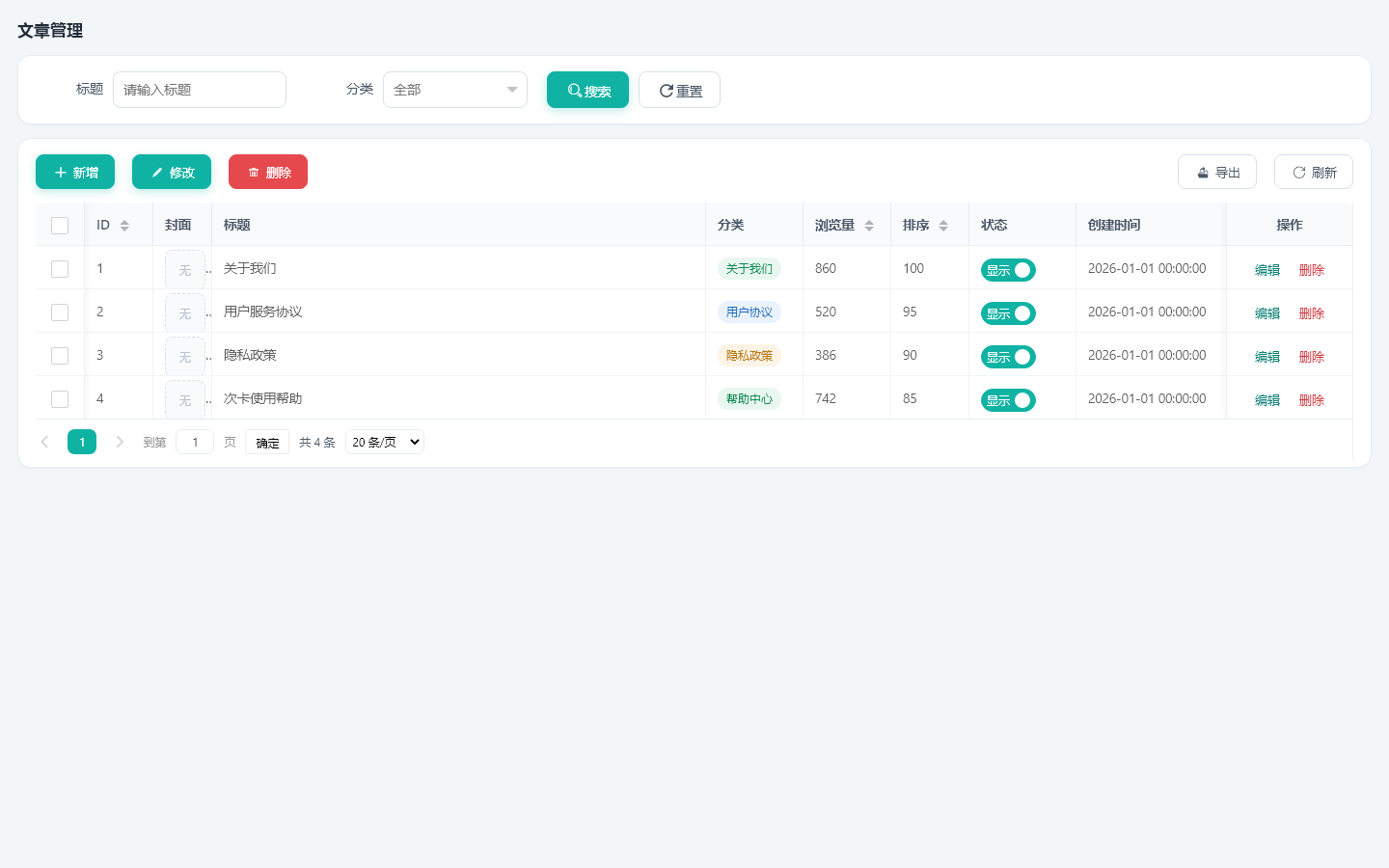Image resolution: width=1389 pixels, height=868 pixels.
Task: Go to next page arrow
Action: click(x=120, y=442)
